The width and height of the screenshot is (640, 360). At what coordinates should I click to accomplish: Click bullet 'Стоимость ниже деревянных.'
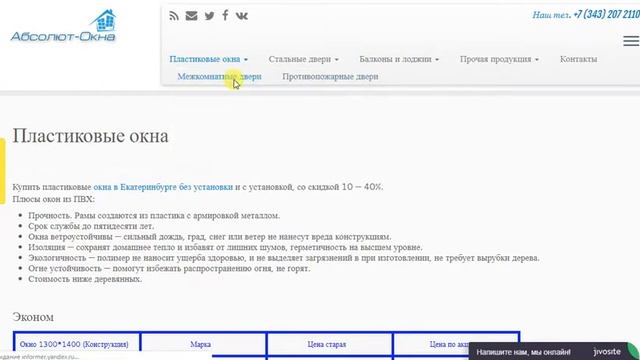pyautogui.click(x=85, y=279)
